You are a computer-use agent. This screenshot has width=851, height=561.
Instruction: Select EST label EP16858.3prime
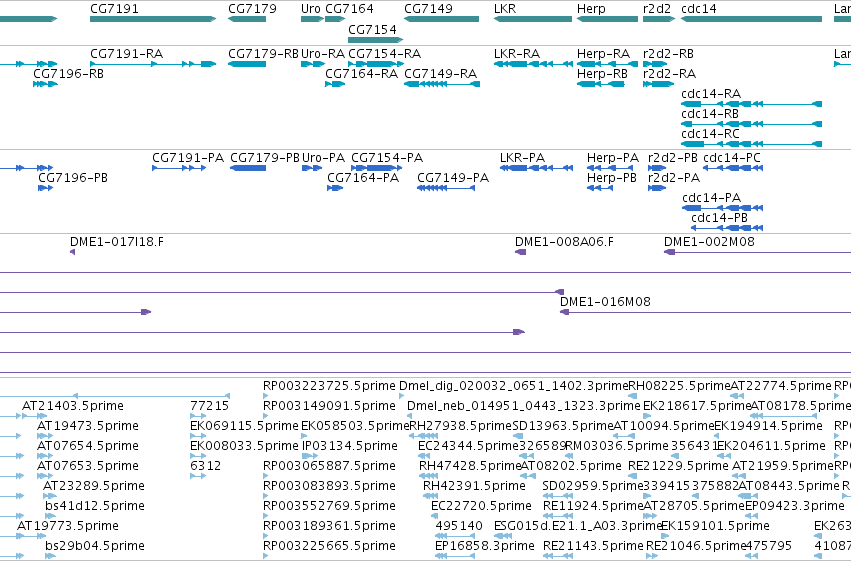click(x=485, y=546)
